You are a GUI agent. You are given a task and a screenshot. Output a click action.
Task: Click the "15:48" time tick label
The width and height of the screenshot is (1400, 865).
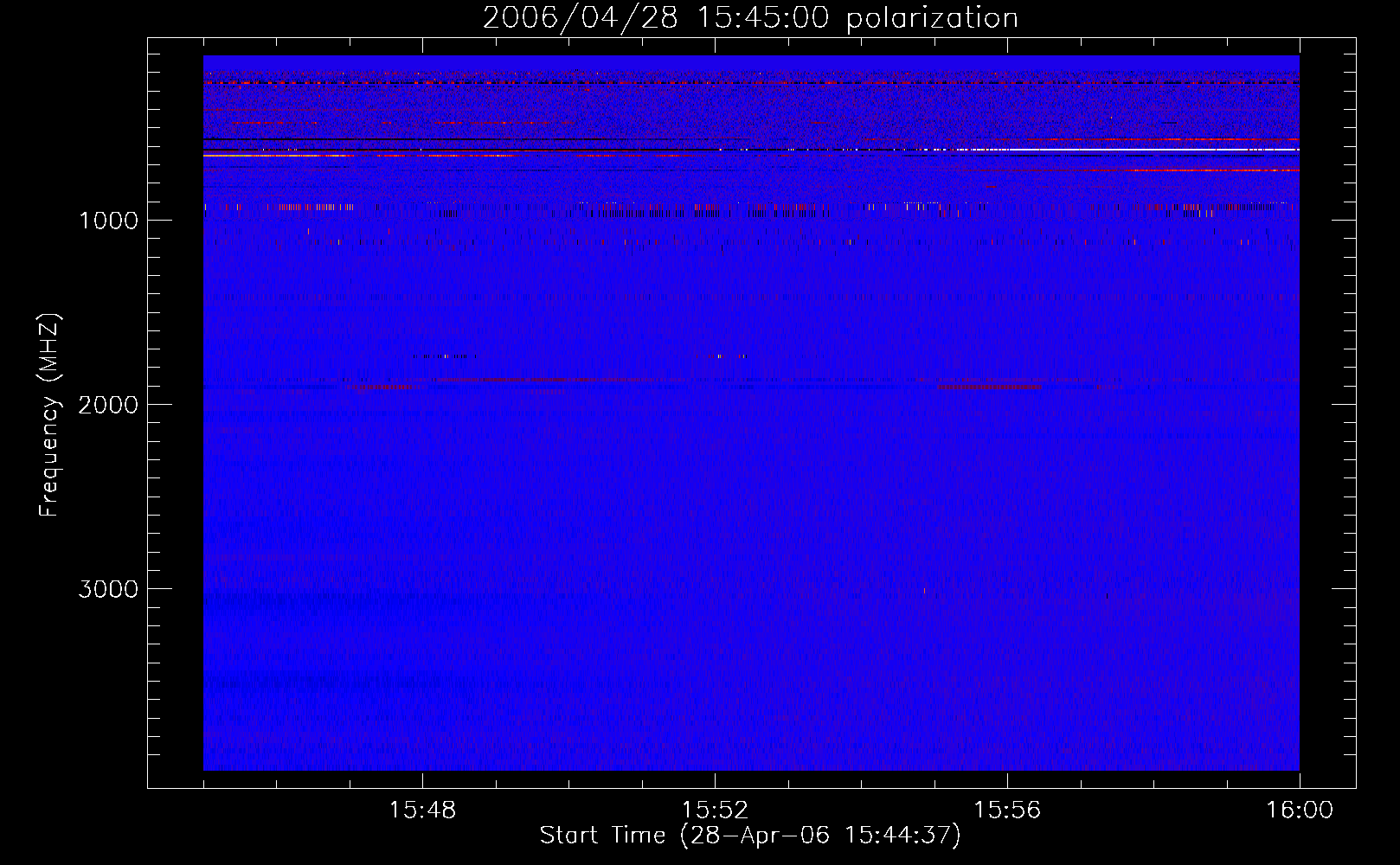pyautogui.click(x=423, y=811)
